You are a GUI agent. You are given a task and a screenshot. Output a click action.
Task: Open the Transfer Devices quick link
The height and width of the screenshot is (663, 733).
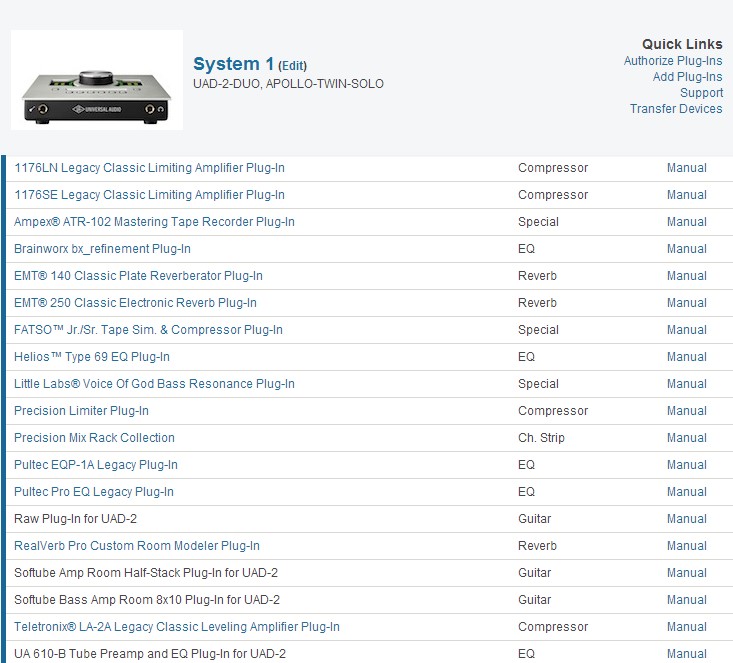pos(676,108)
